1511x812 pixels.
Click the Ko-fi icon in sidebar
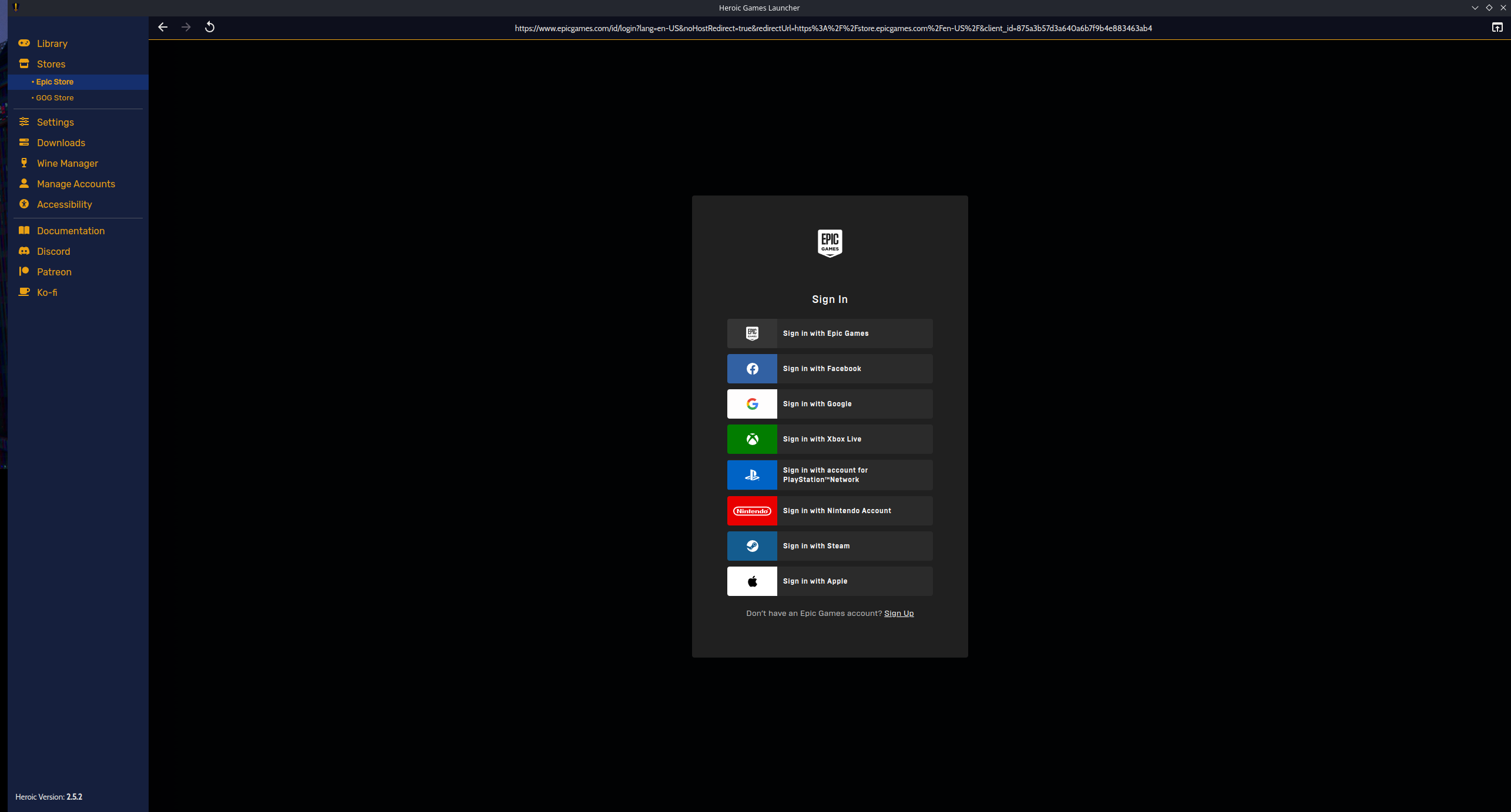[24, 292]
